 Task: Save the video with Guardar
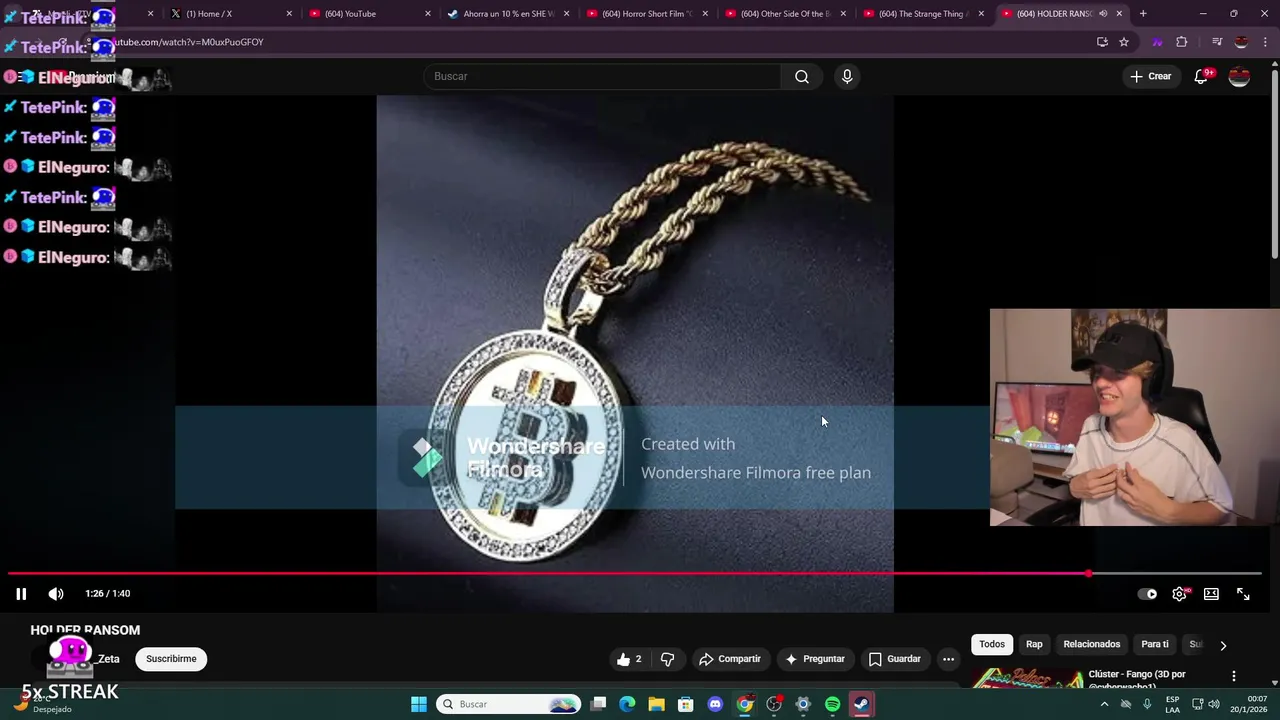pos(894,659)
